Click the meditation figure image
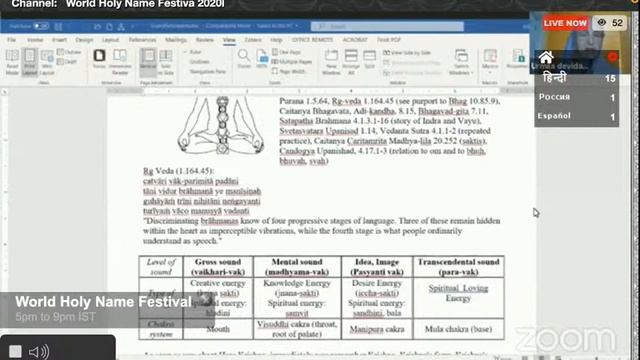 coord(220,125)
